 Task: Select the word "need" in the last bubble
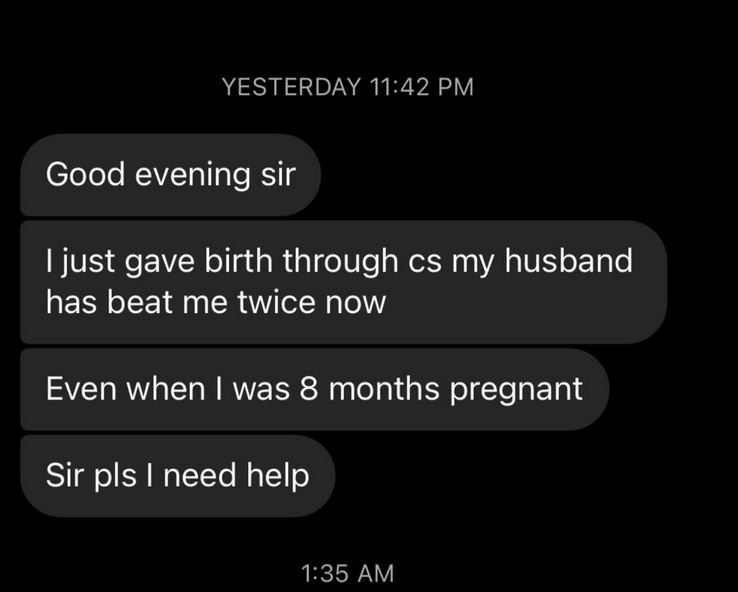[x=200, y=475]
